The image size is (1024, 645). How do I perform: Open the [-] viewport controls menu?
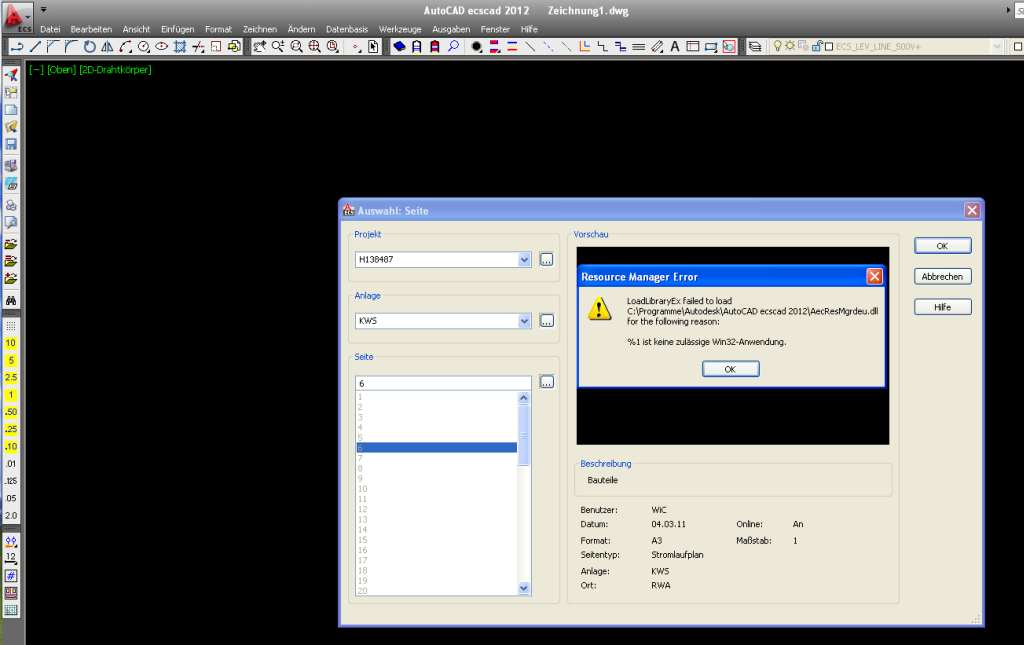coord(37,69)
